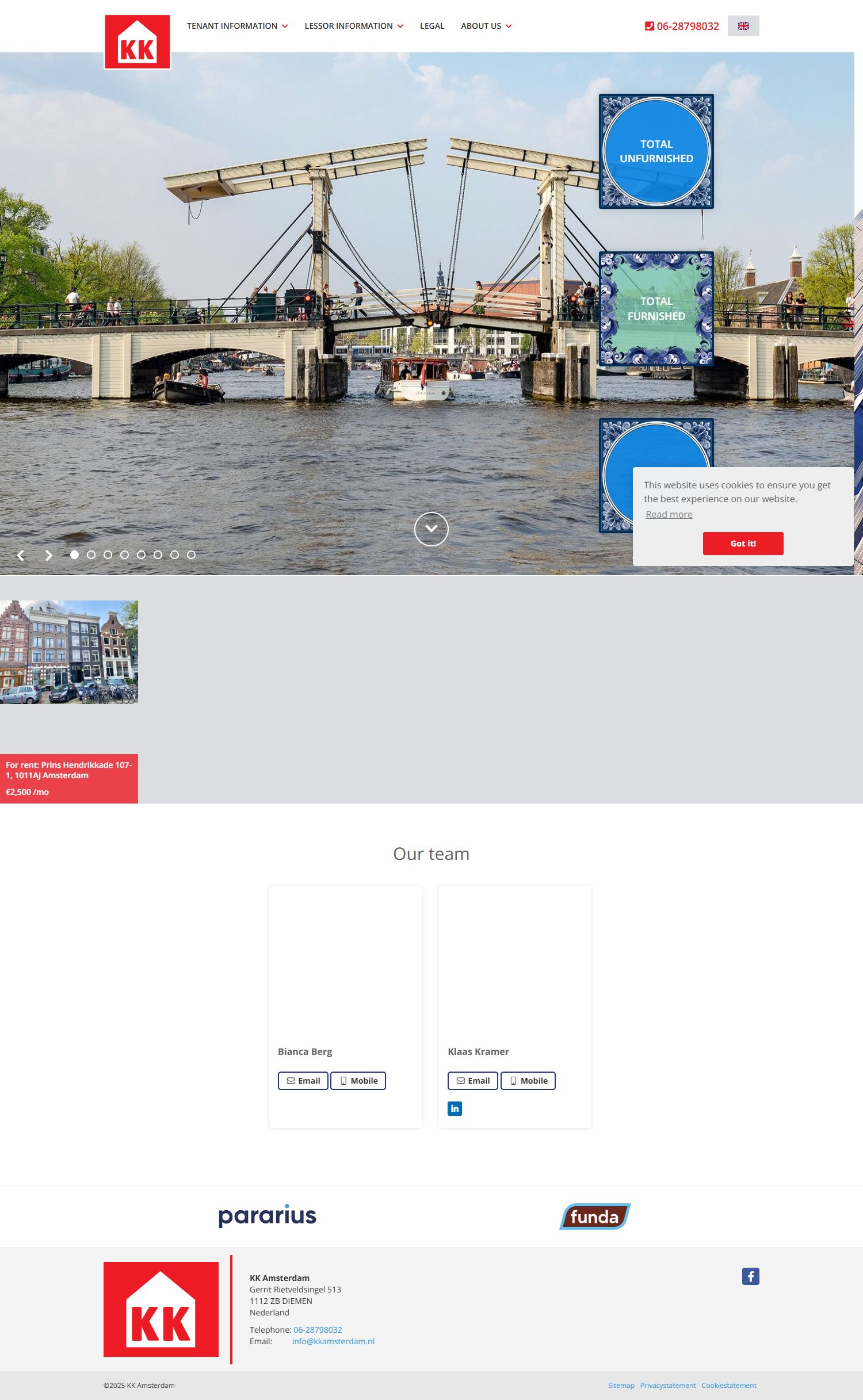Open the cookie Read more link
863x1400 pixels.
pyautogui.click(x=669, y=514)
